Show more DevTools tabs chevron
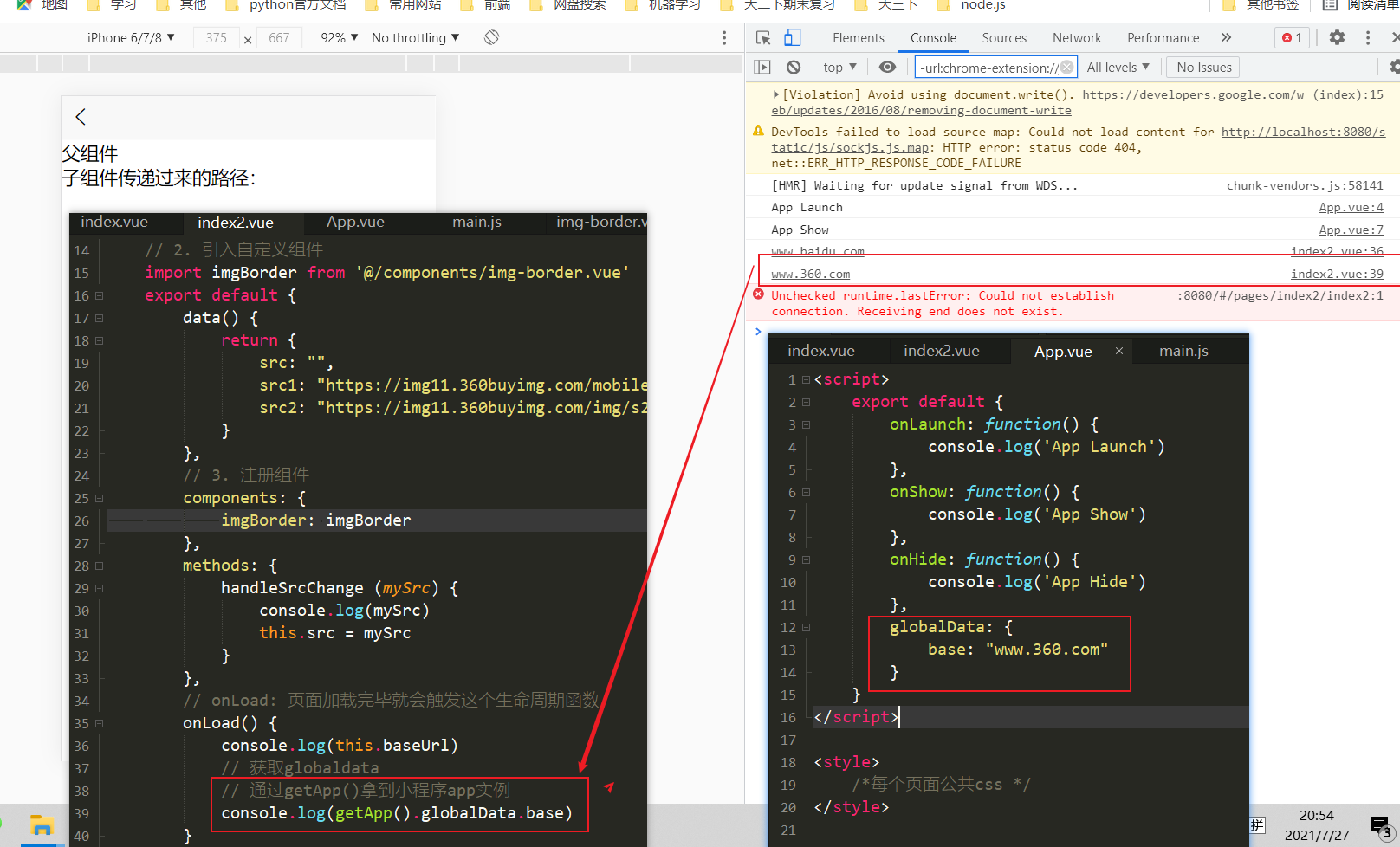1400x847 pixels. pyautogui.click(x=1226, y=37)
